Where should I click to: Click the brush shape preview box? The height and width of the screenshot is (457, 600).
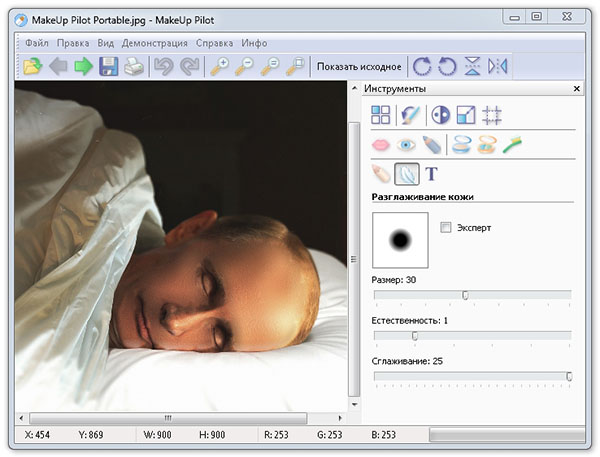coord(400,240)
